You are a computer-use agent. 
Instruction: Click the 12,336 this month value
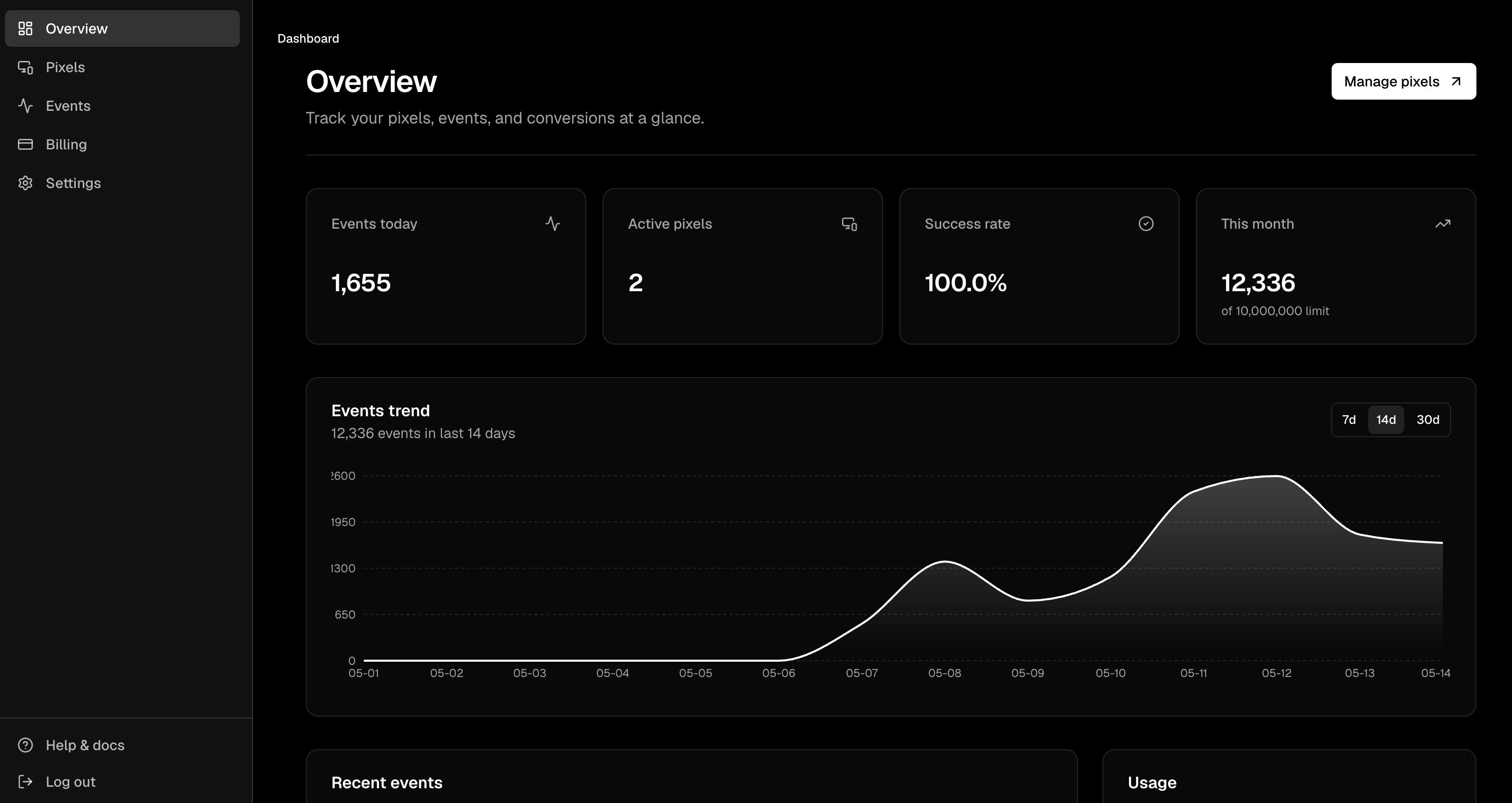(x=1258, y=283)
